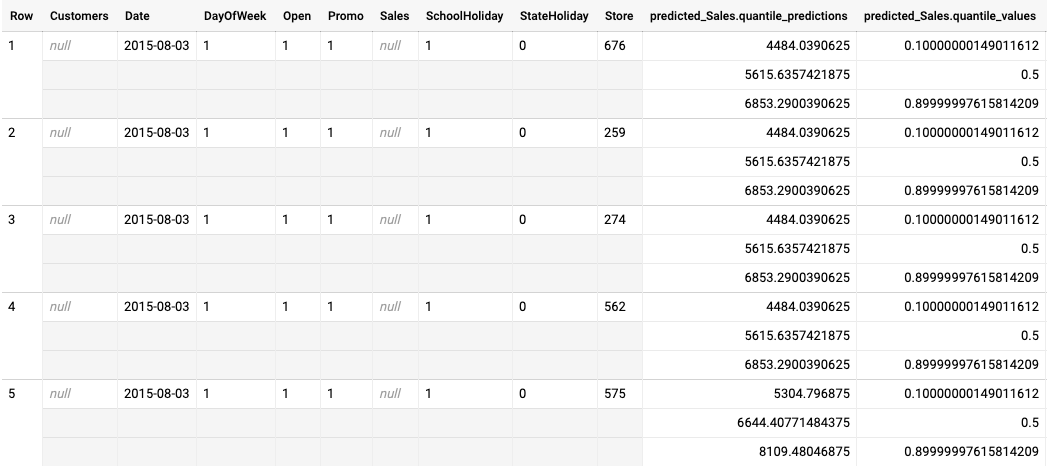Click the DayOfWeek column header
The width and height of the screenshot is (1047, 466).
click(235, 17)
